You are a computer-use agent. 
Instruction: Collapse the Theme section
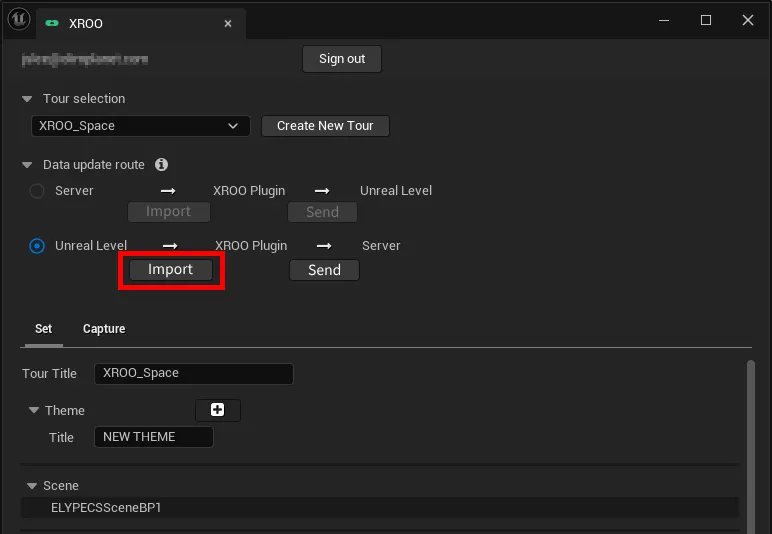point(33,410)
